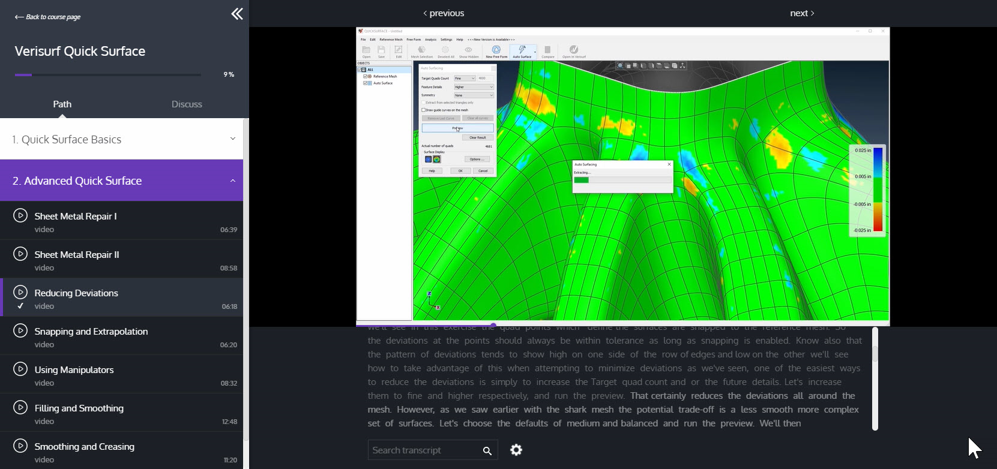The height and width of the screenshot is (469, 997).
Task: Open the Auto Surface toolbar dropdown arrow
Action: (535, 52)
